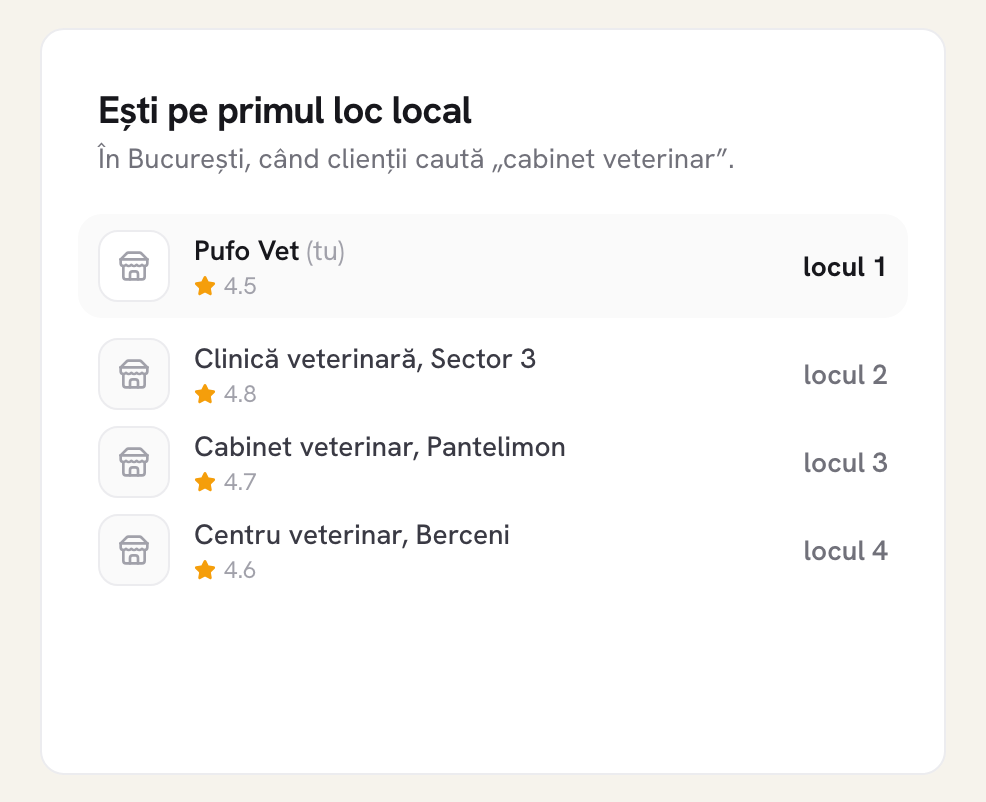Click the Clinică veterinară Sector 3 store icon
This screenshot has width=986, height=802.
[x=134, y=374]
